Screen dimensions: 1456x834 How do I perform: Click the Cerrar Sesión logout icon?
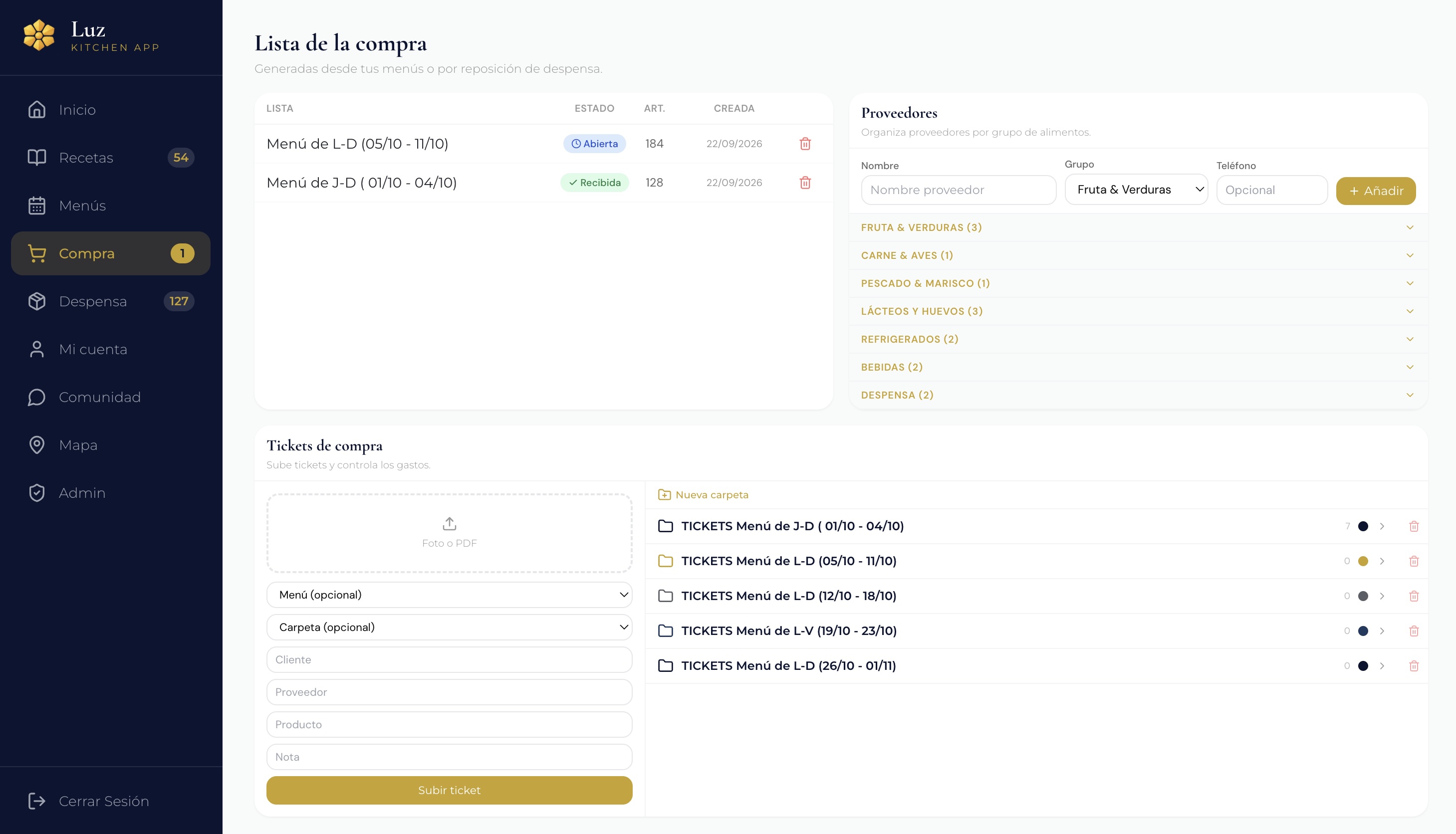coord(36,801)
